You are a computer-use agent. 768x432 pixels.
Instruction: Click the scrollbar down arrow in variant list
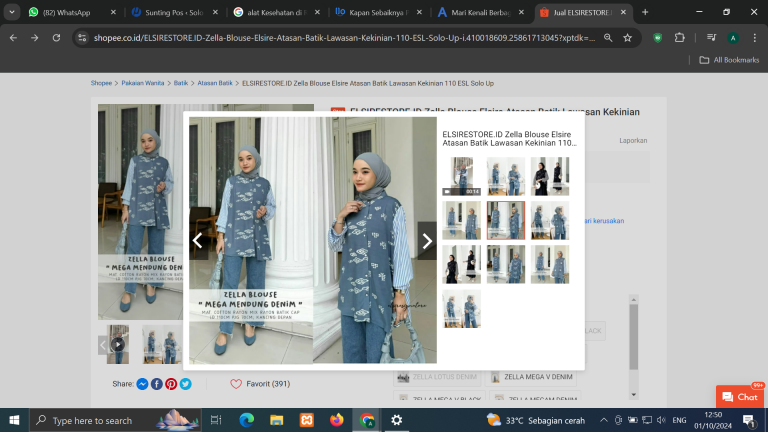(634, 395)
